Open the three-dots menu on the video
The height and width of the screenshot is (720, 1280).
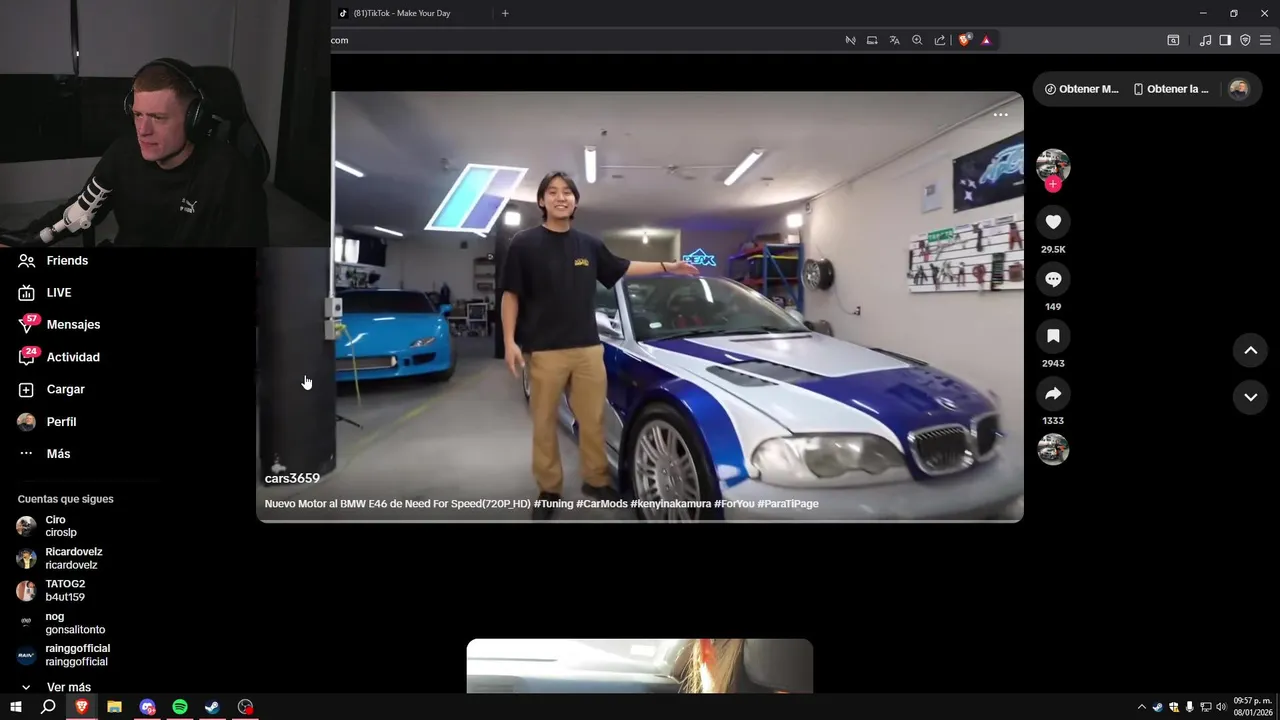click(x=1001, y=115)
